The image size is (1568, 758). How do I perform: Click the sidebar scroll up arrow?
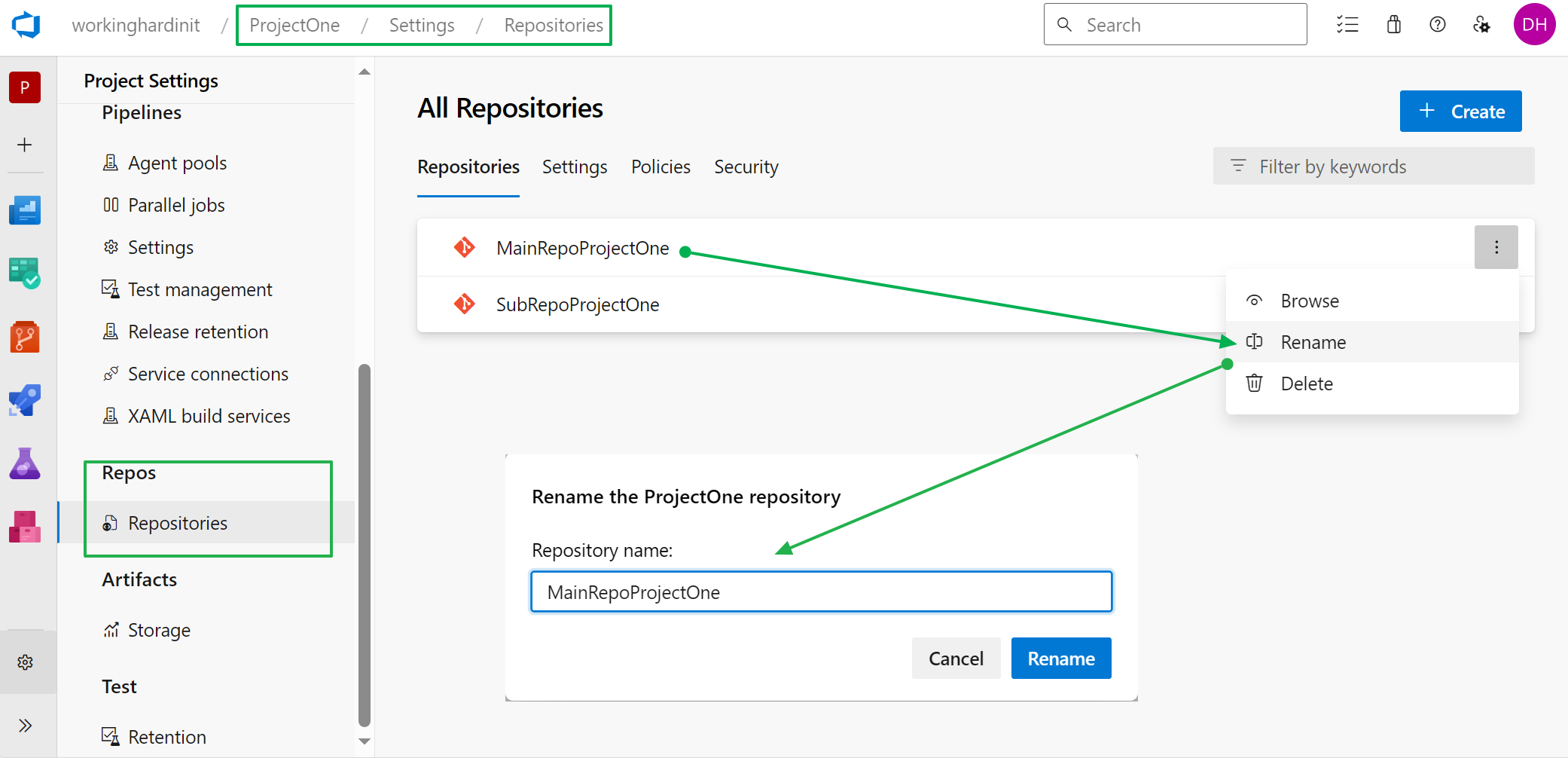pos(365,72)
